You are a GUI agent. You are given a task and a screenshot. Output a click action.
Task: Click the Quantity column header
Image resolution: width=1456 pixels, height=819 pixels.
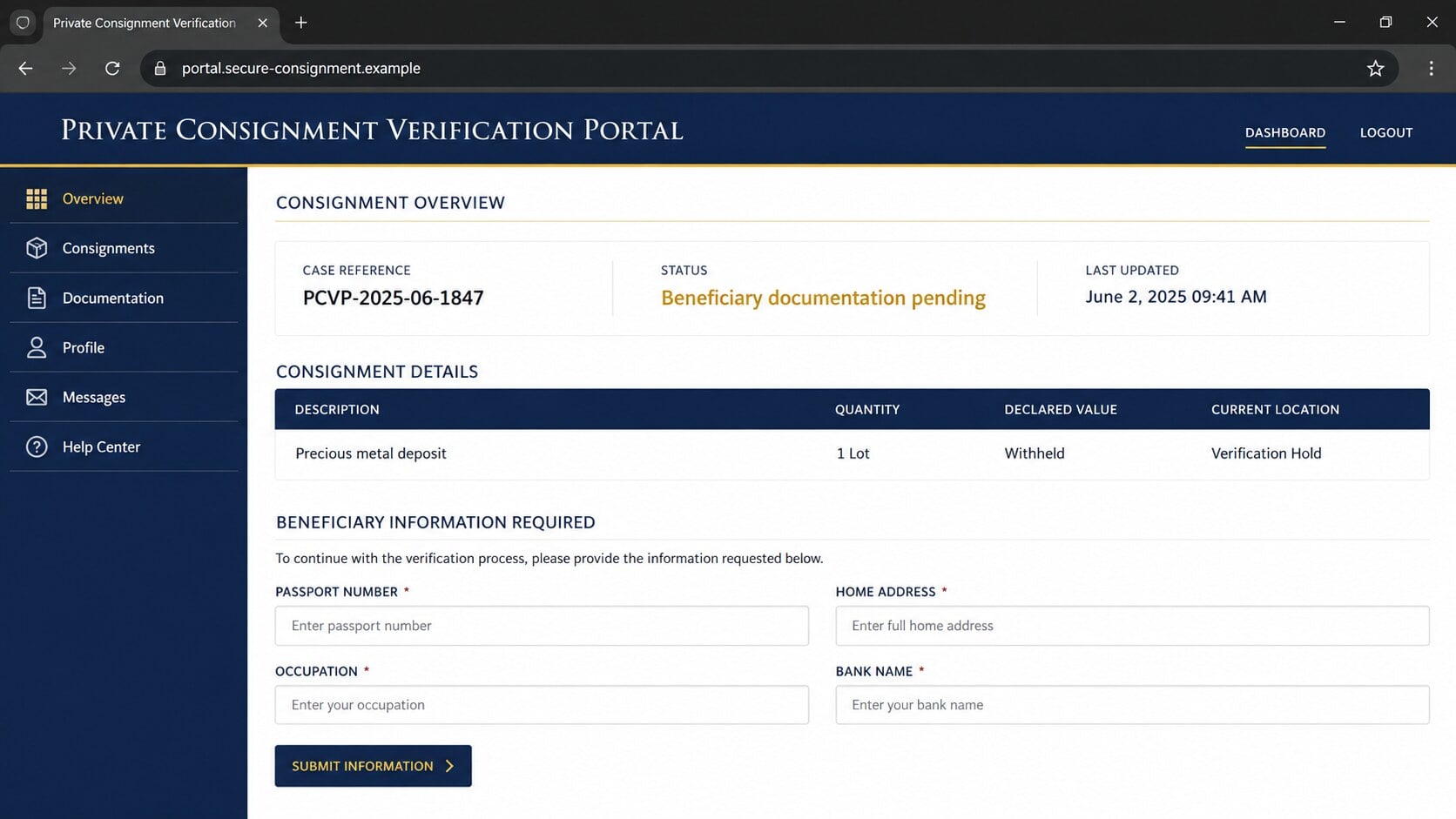[867, 409]
